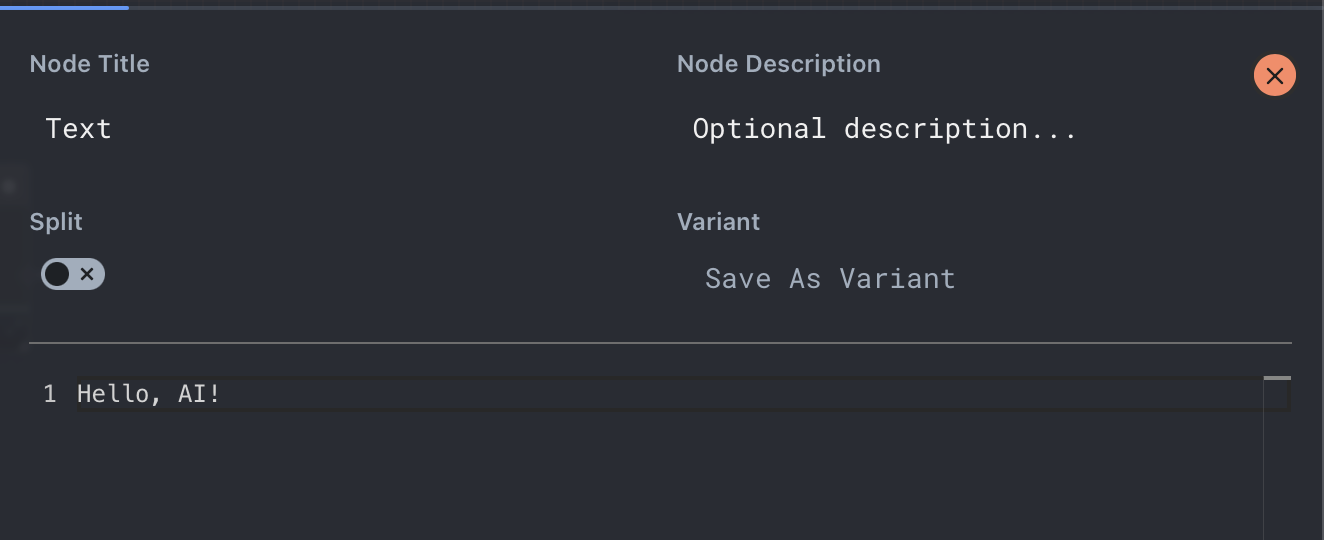Click the dark knob of Split switch
This screenshot has height=540, width=1324.
click(x=57, y=274)
